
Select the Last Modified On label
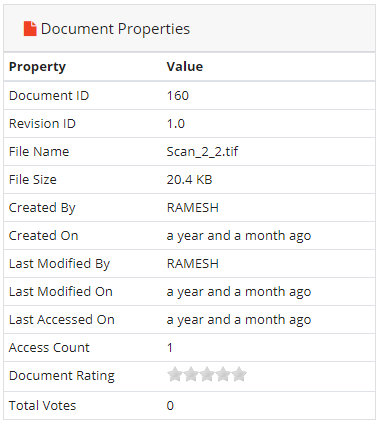click(x=61, y=292)
